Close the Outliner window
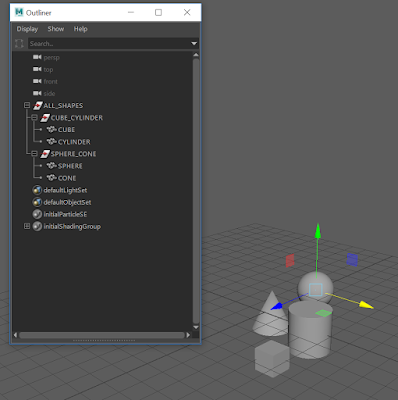This screenshot has height=400, width=398. point(187,12)
